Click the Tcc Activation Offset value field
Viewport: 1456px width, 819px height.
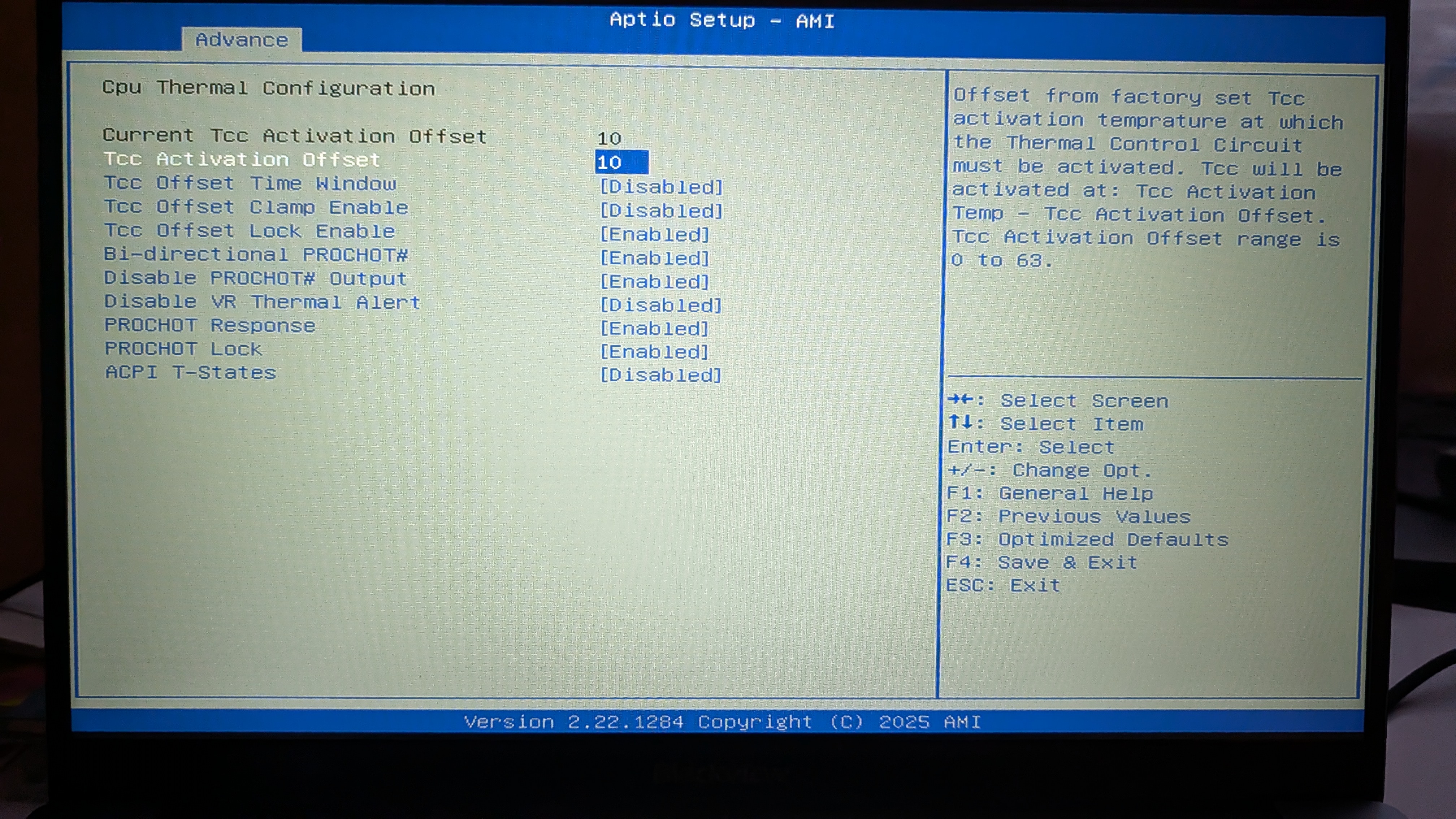coord(621,162)
